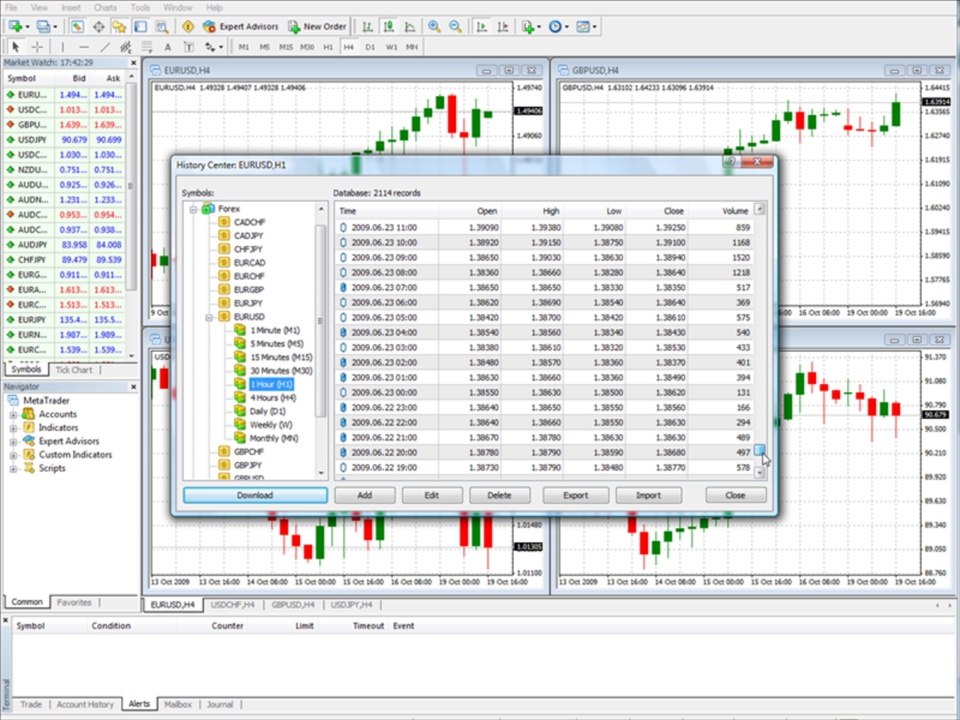Toggle chart Auto Scroll icon
The image size is (960, 720).
[482, 26]
